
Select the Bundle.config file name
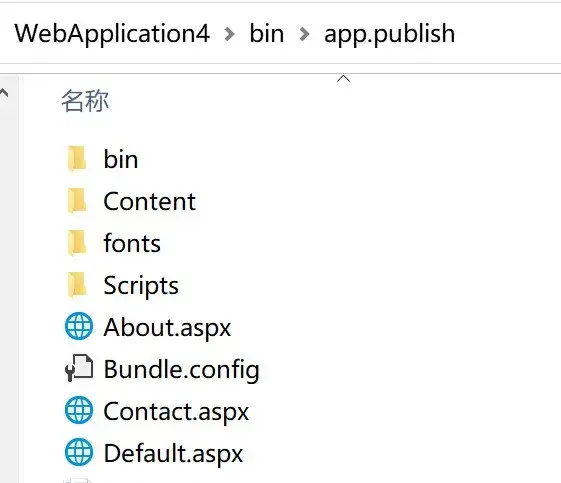pos(181,370)
